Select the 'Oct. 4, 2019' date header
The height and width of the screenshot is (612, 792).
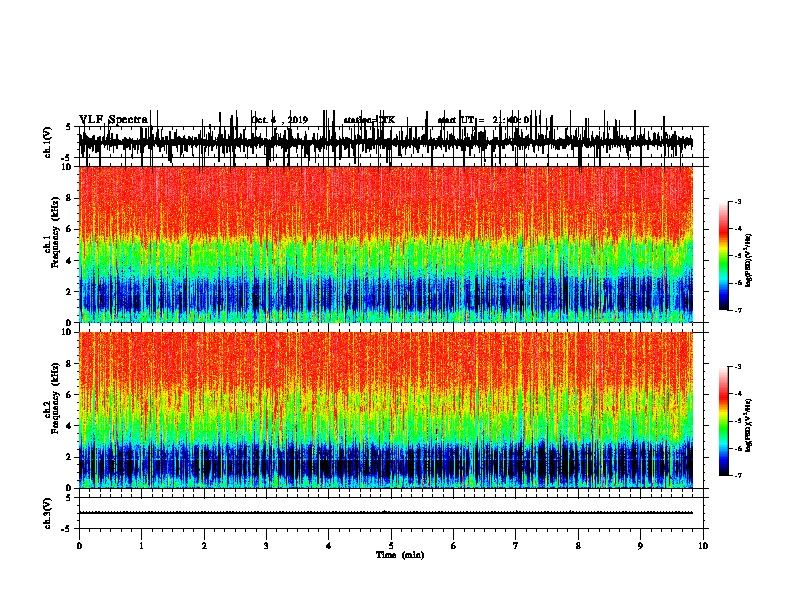(280, 120)
